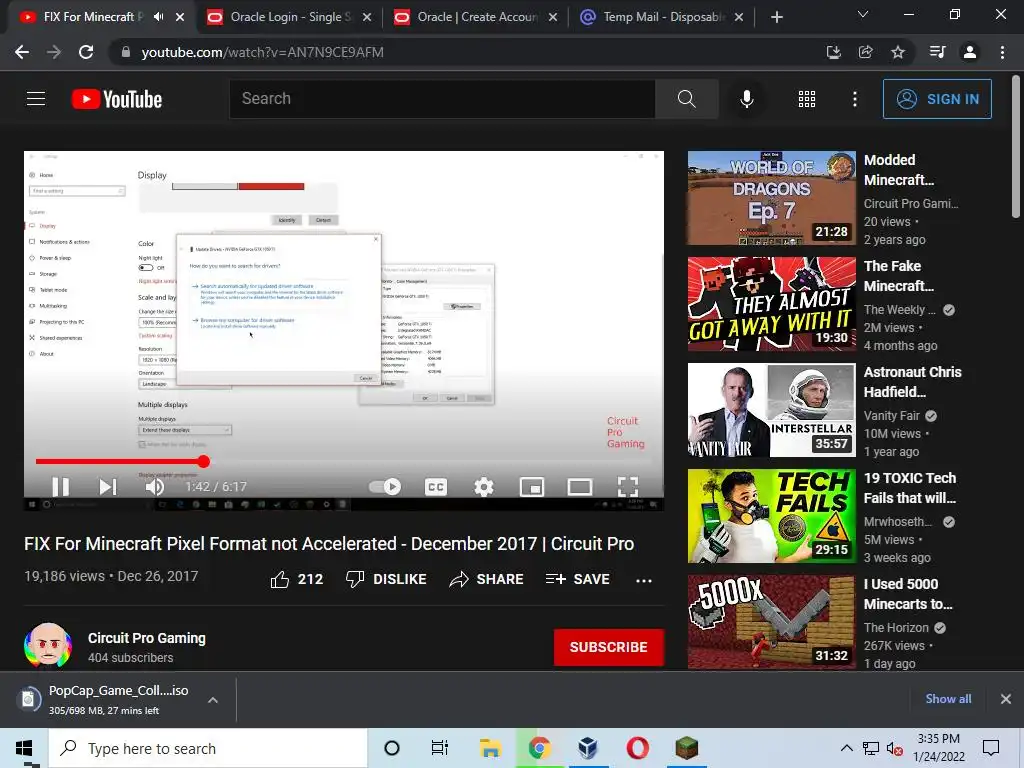Image resolution: width=1024 pixels, height=768 pixels.
Task: Open media controls icon in toolbar
Action: [937, 52]
